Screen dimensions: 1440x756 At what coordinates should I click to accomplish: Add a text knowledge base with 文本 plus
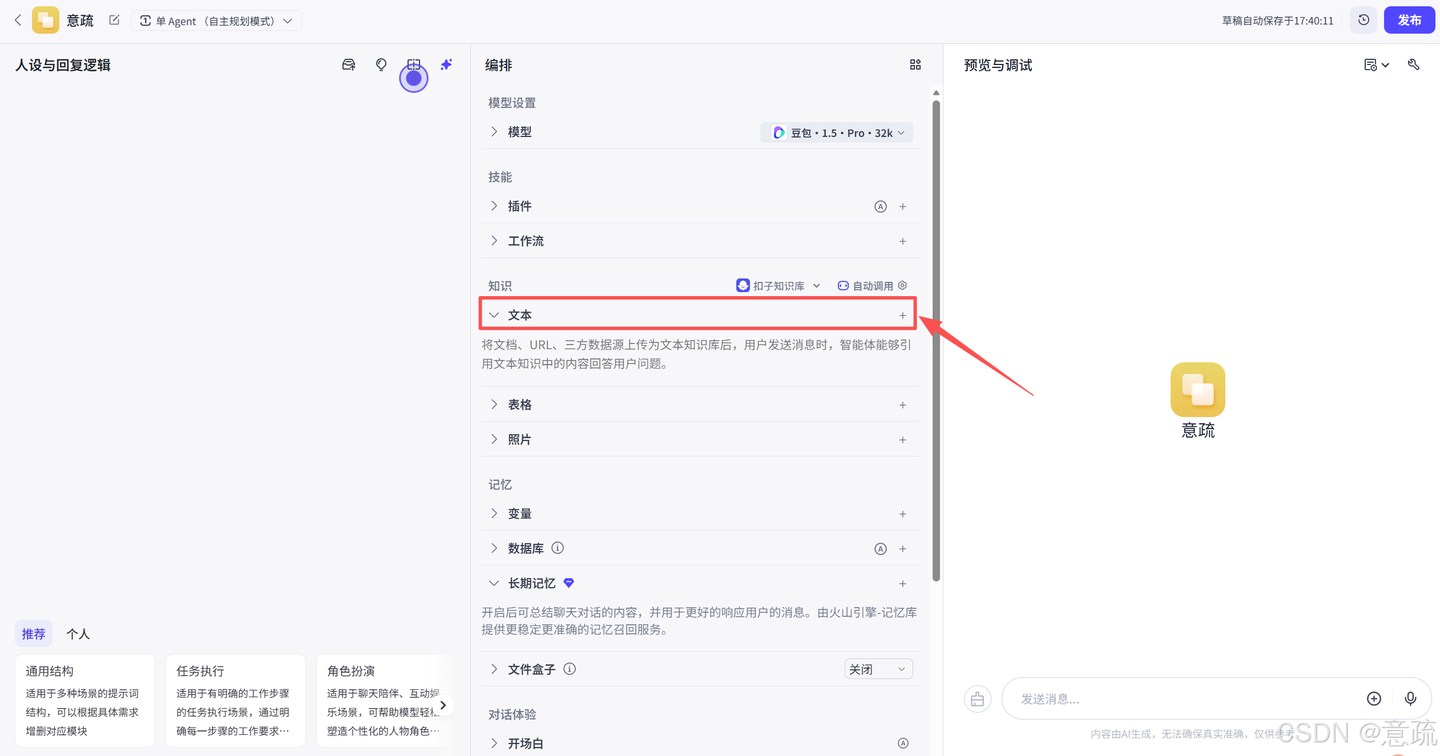pos(903,315)
